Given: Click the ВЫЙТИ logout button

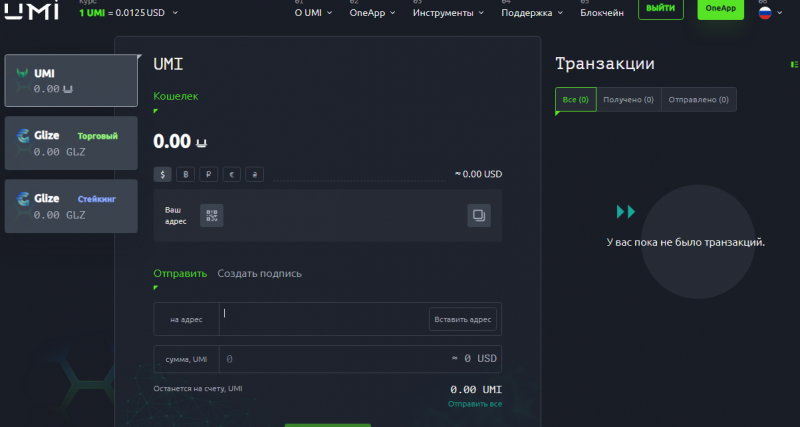Looking at the screenshot, I should click(x=661, y=9).
